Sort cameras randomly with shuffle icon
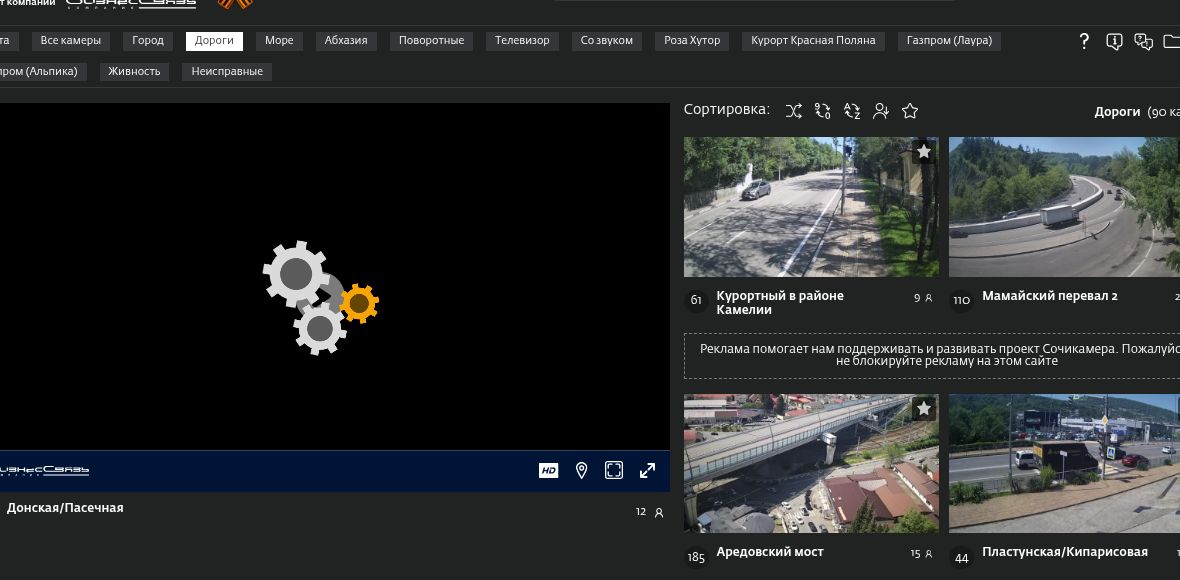 (793, 111)
